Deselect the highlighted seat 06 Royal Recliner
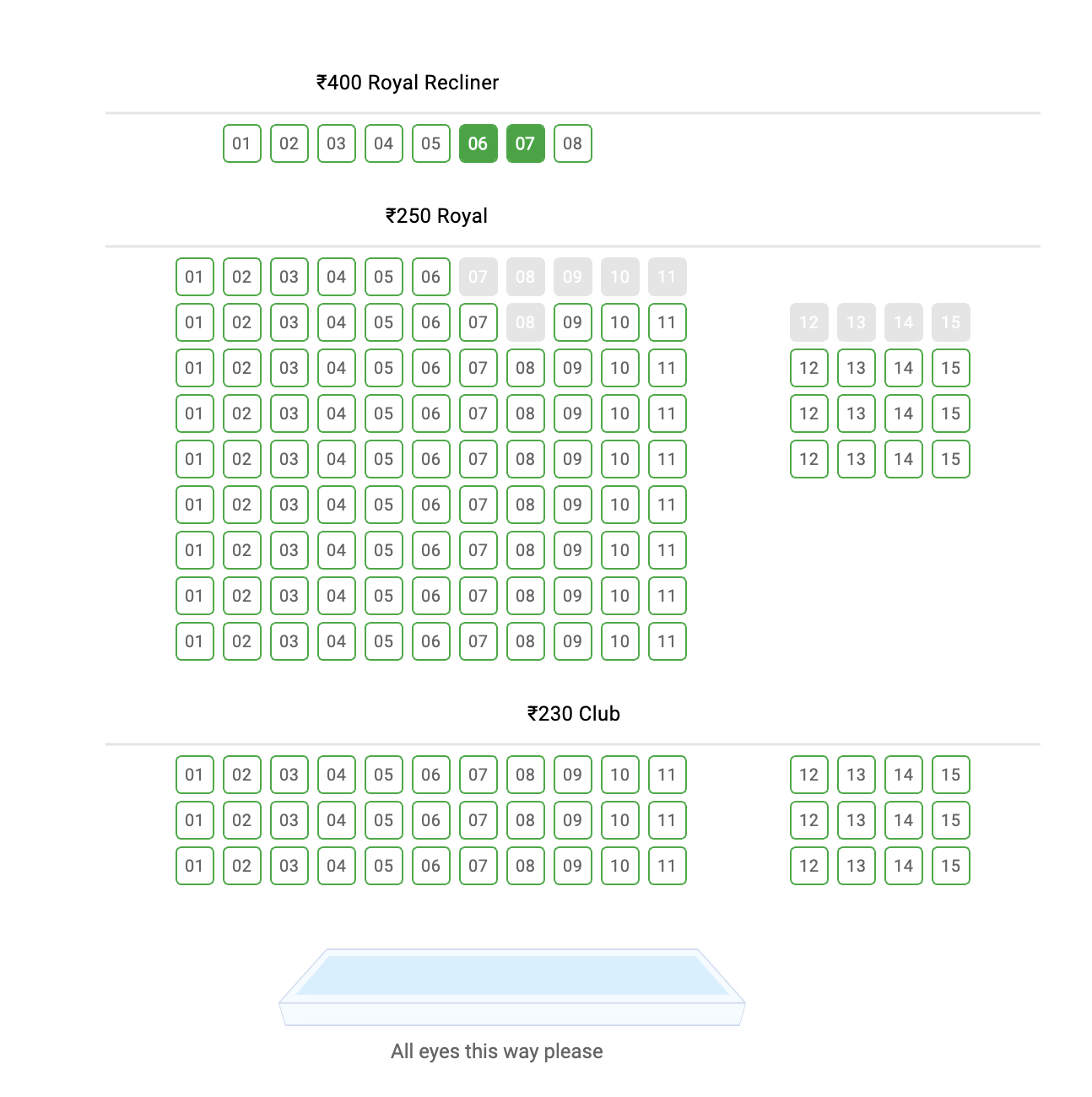This screenshot has width=1092, height=1097. coord(478,143)
